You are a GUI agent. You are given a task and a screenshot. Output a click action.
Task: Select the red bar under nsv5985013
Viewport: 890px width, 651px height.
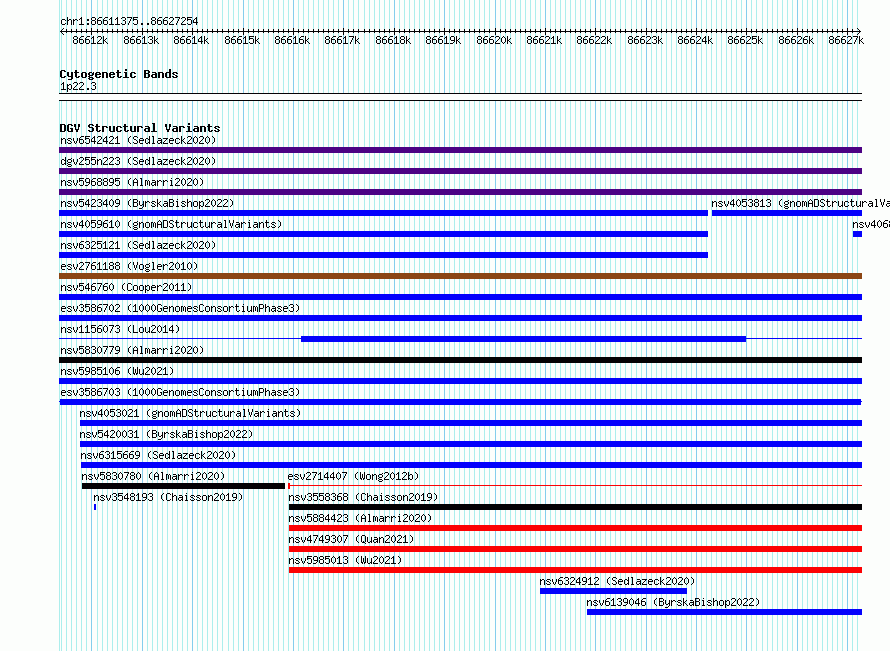576,570
